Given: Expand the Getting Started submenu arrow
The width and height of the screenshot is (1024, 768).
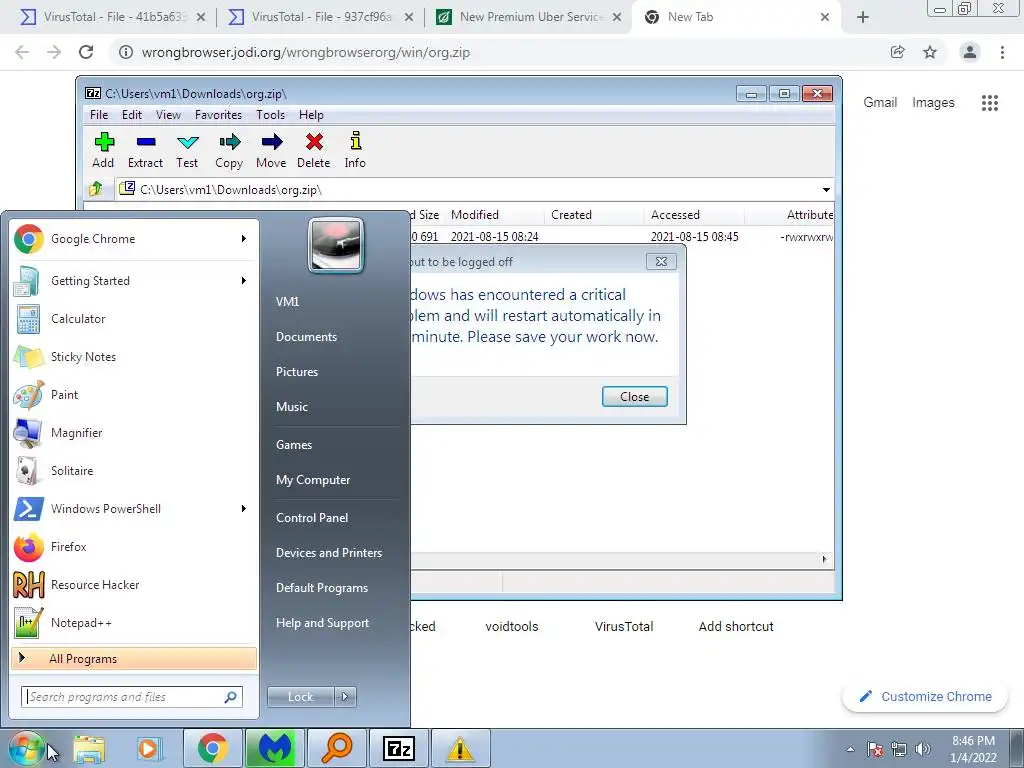Looking at the screenshot, I should tap(244, 281).
